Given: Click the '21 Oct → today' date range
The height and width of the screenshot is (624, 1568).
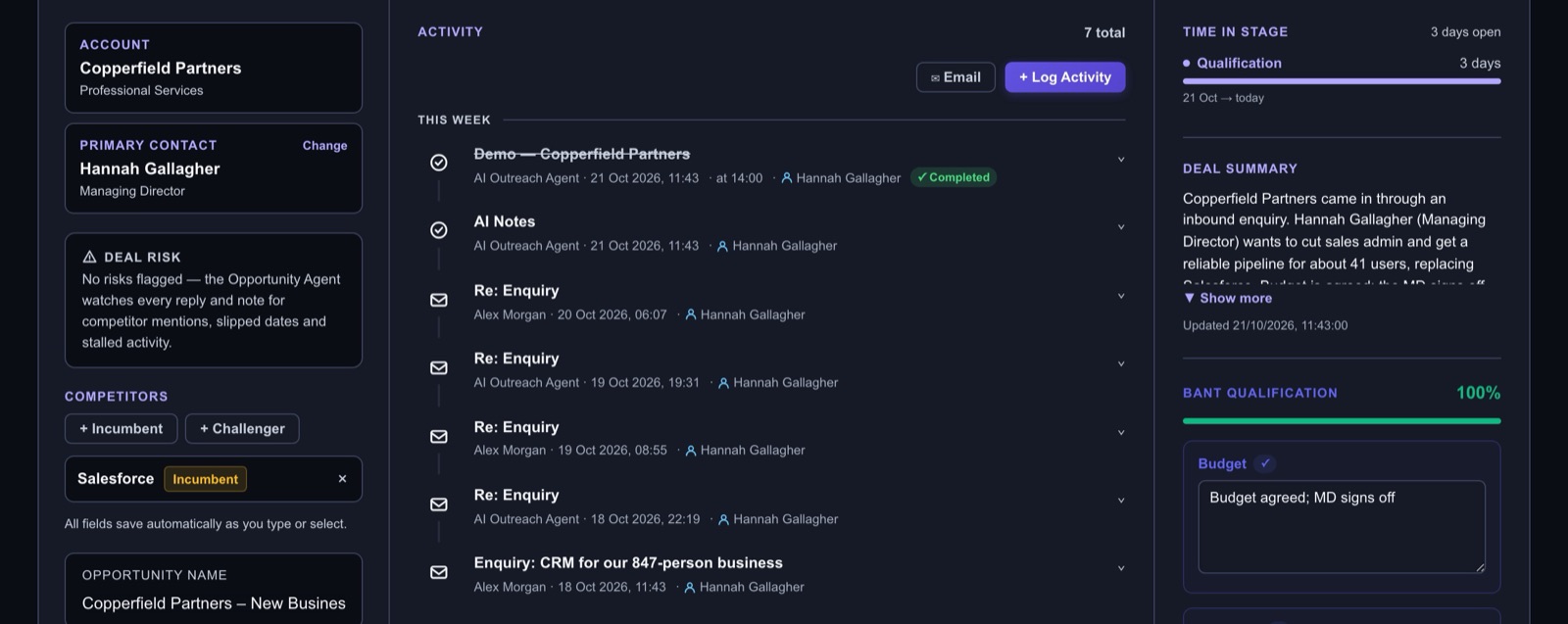Looking at the screenshot, I should pyautogui.click(x=1223, y=98).
